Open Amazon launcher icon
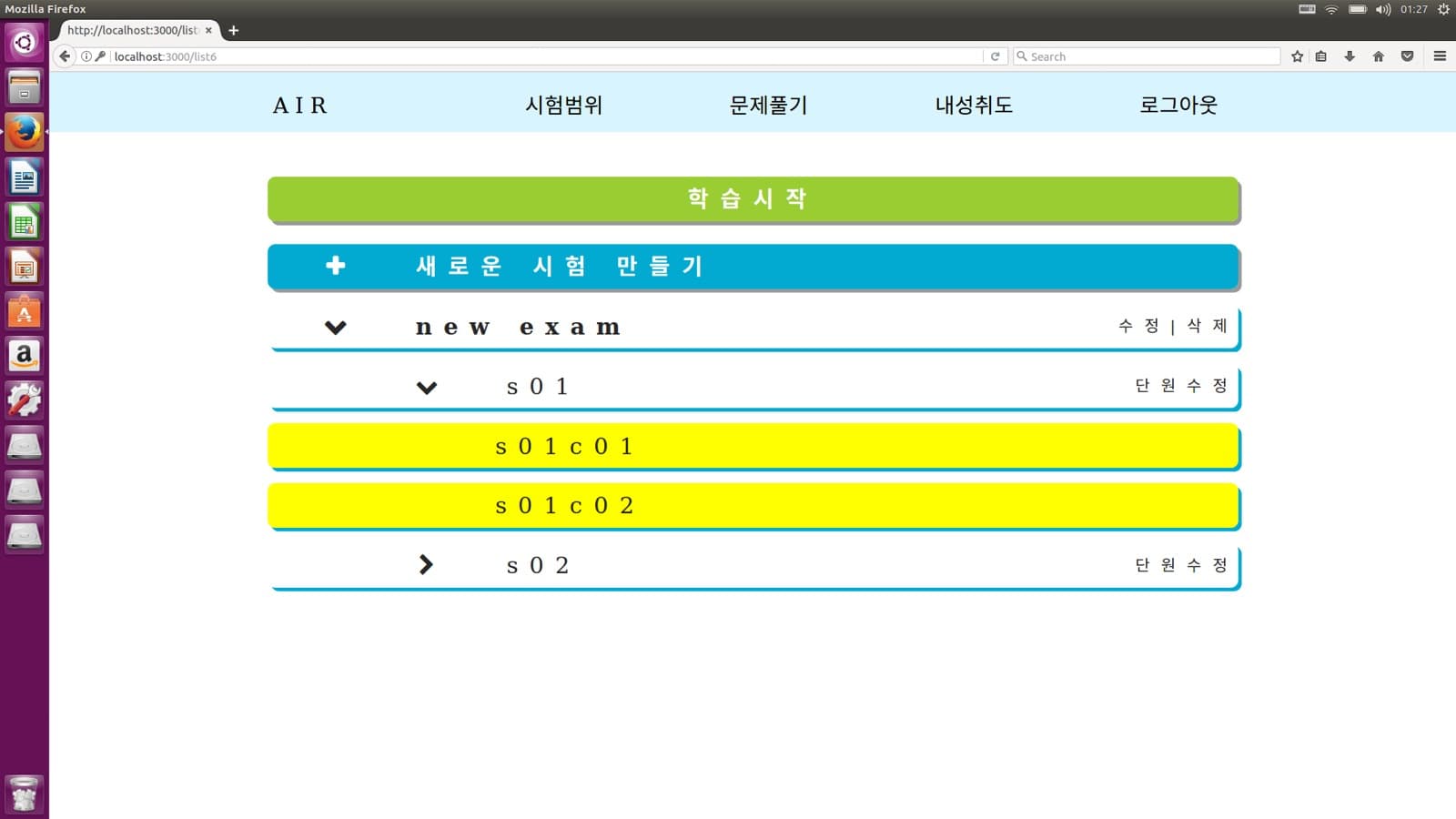 click(x=25, y=356)
